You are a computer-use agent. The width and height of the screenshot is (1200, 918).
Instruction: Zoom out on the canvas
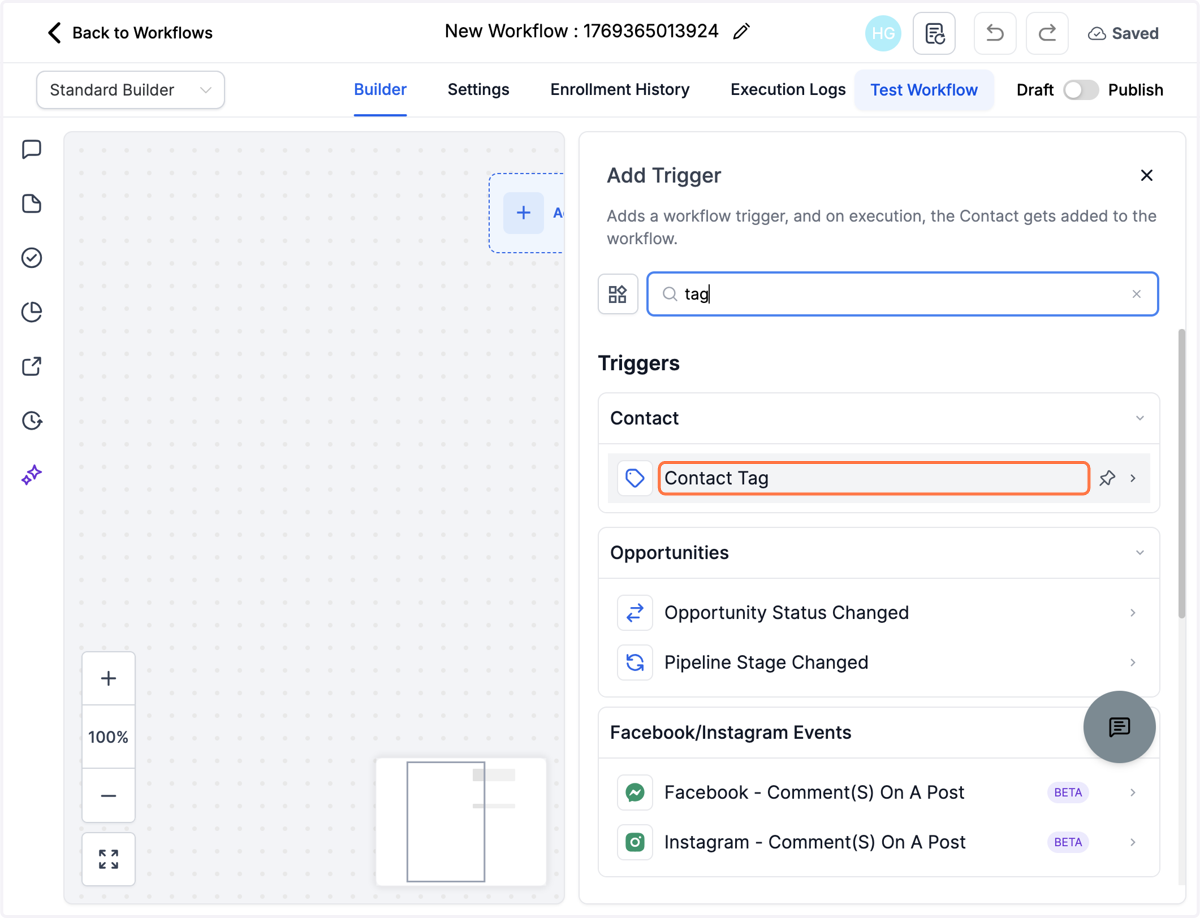coord(109,796)
